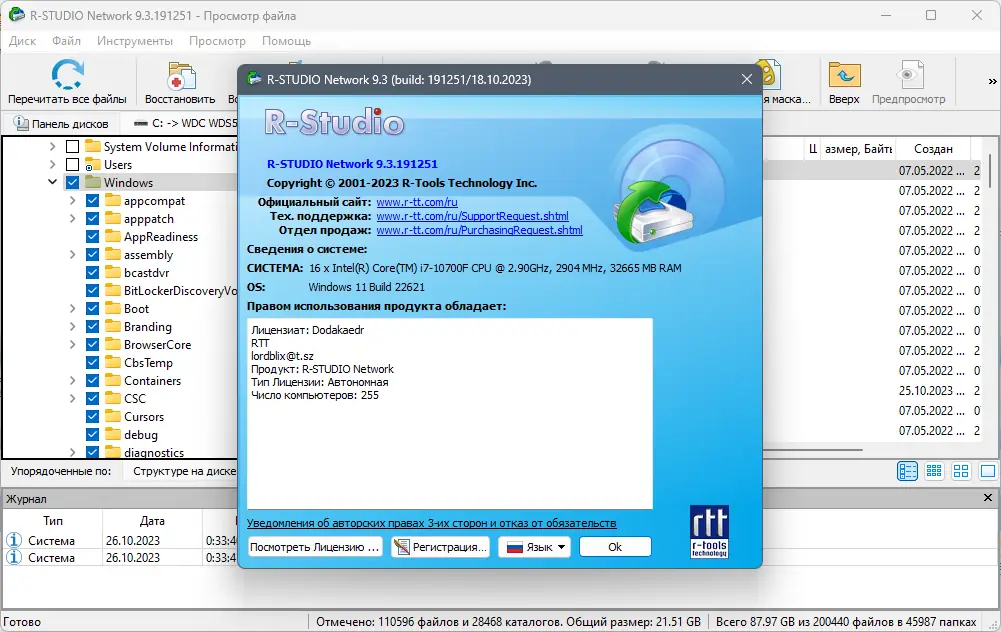Open the Инструменты menu

click(x=135, y=41)
